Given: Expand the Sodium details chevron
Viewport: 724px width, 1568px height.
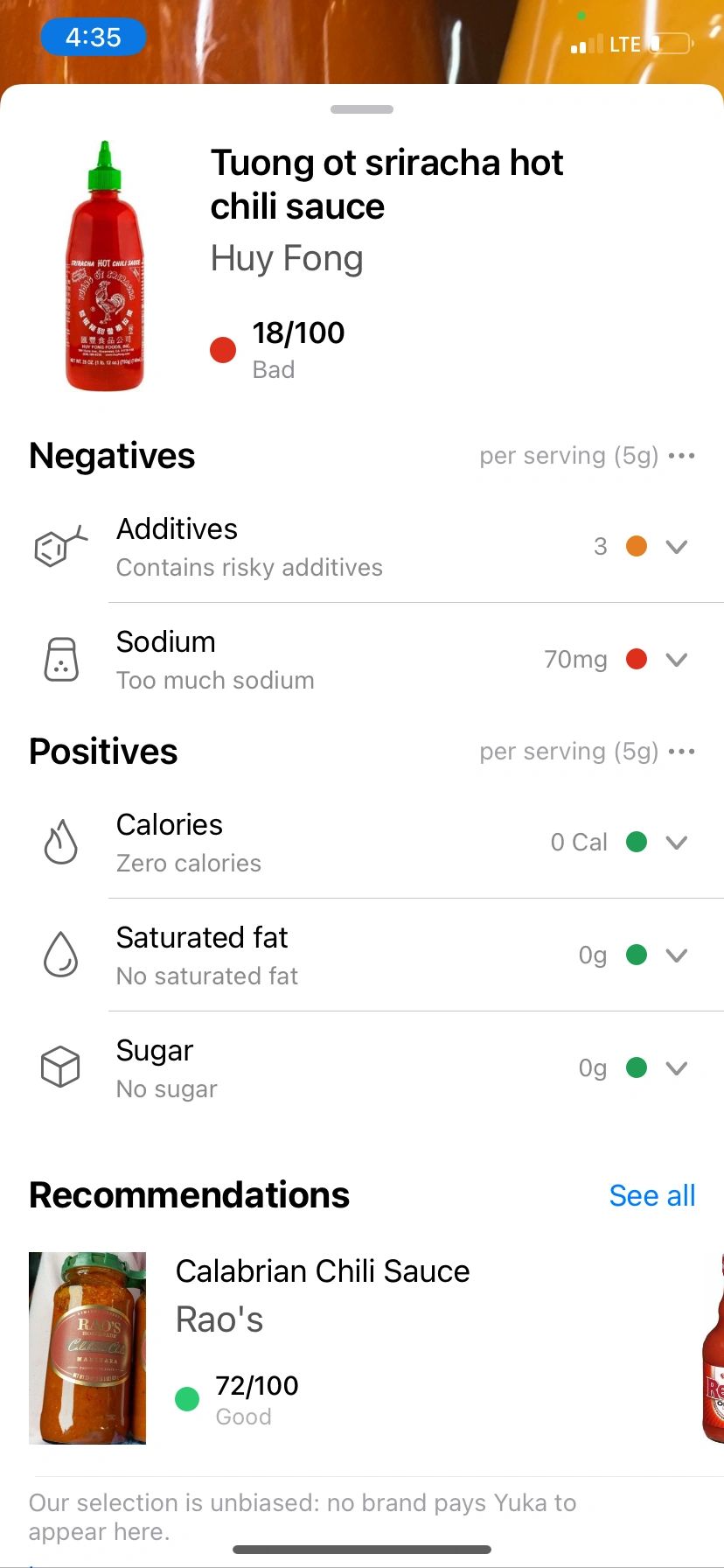Looking at the screenshot, I should click(x=676, y=660).
